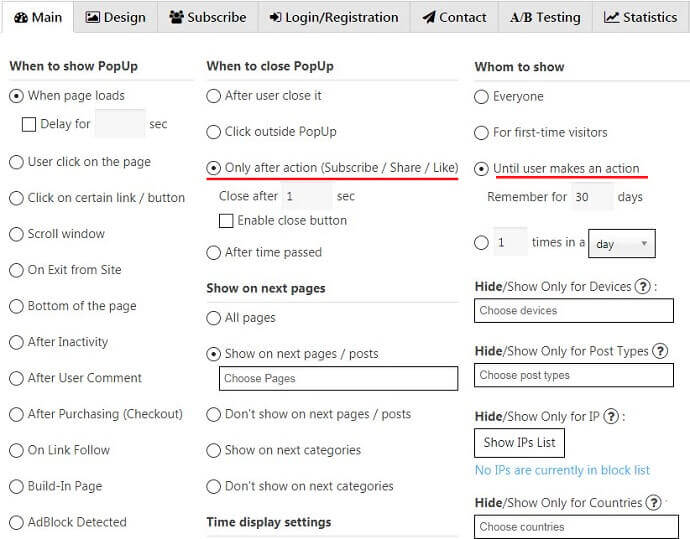The height and width of the screenshot is (539, 690).
Task: Select Click on certain link / button
Action: [x=16, y=198]
